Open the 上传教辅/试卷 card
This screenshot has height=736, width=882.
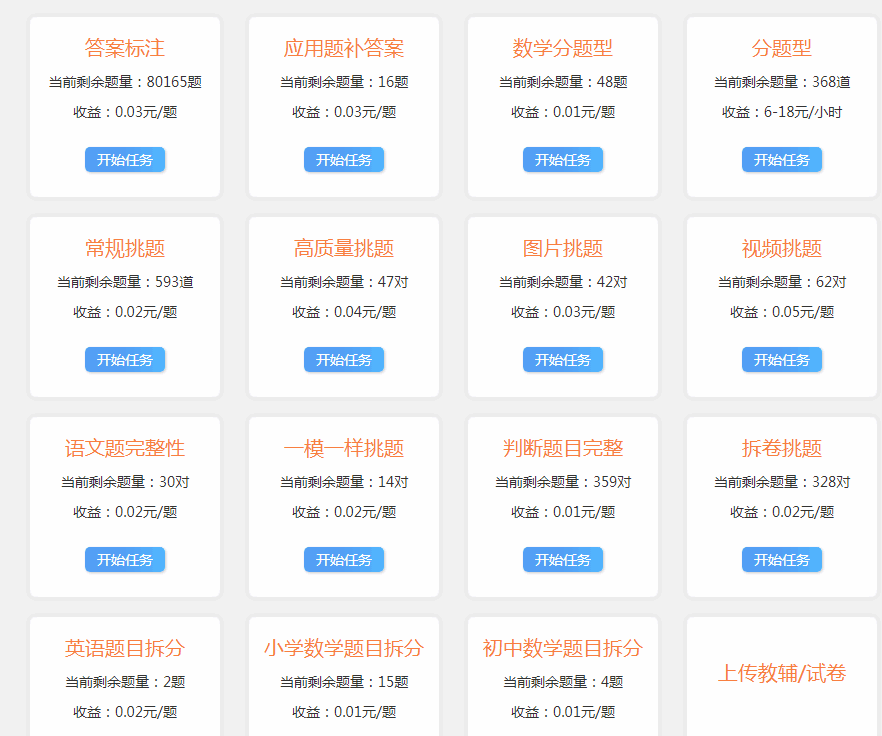[x=782, y=673]
